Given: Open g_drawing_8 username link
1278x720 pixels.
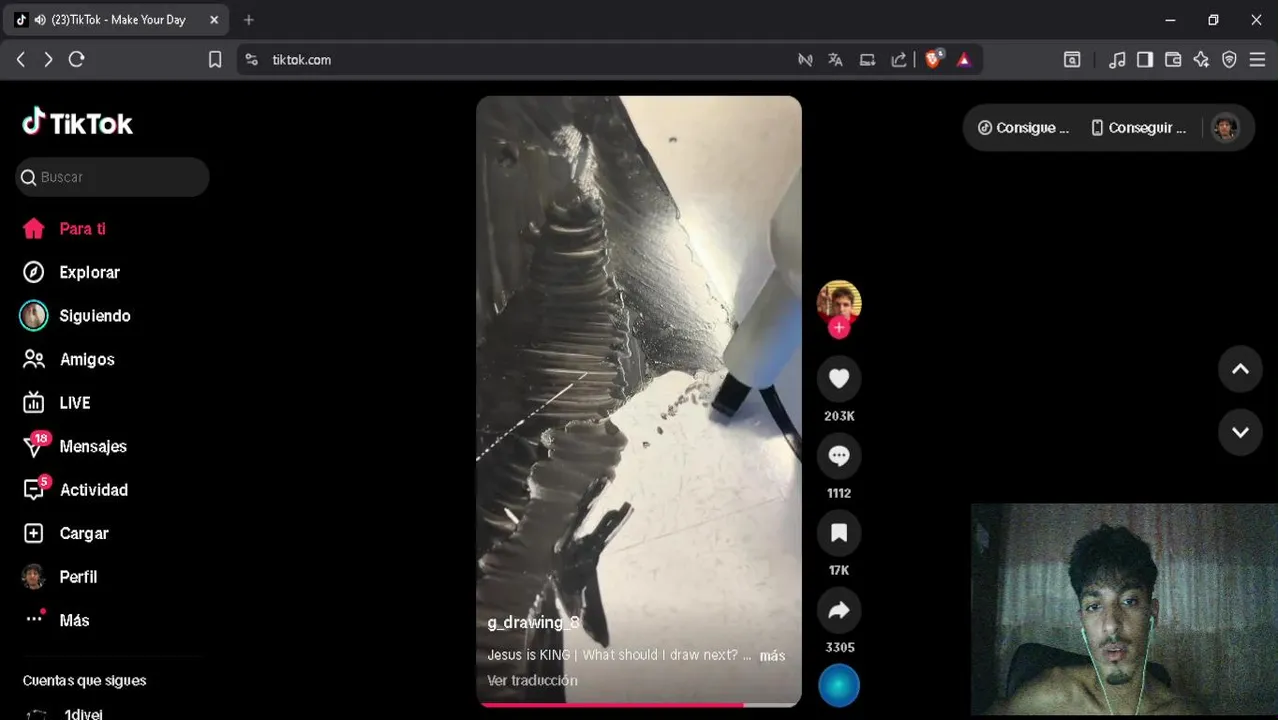Looking at the screenshot, I should [533, 622].
